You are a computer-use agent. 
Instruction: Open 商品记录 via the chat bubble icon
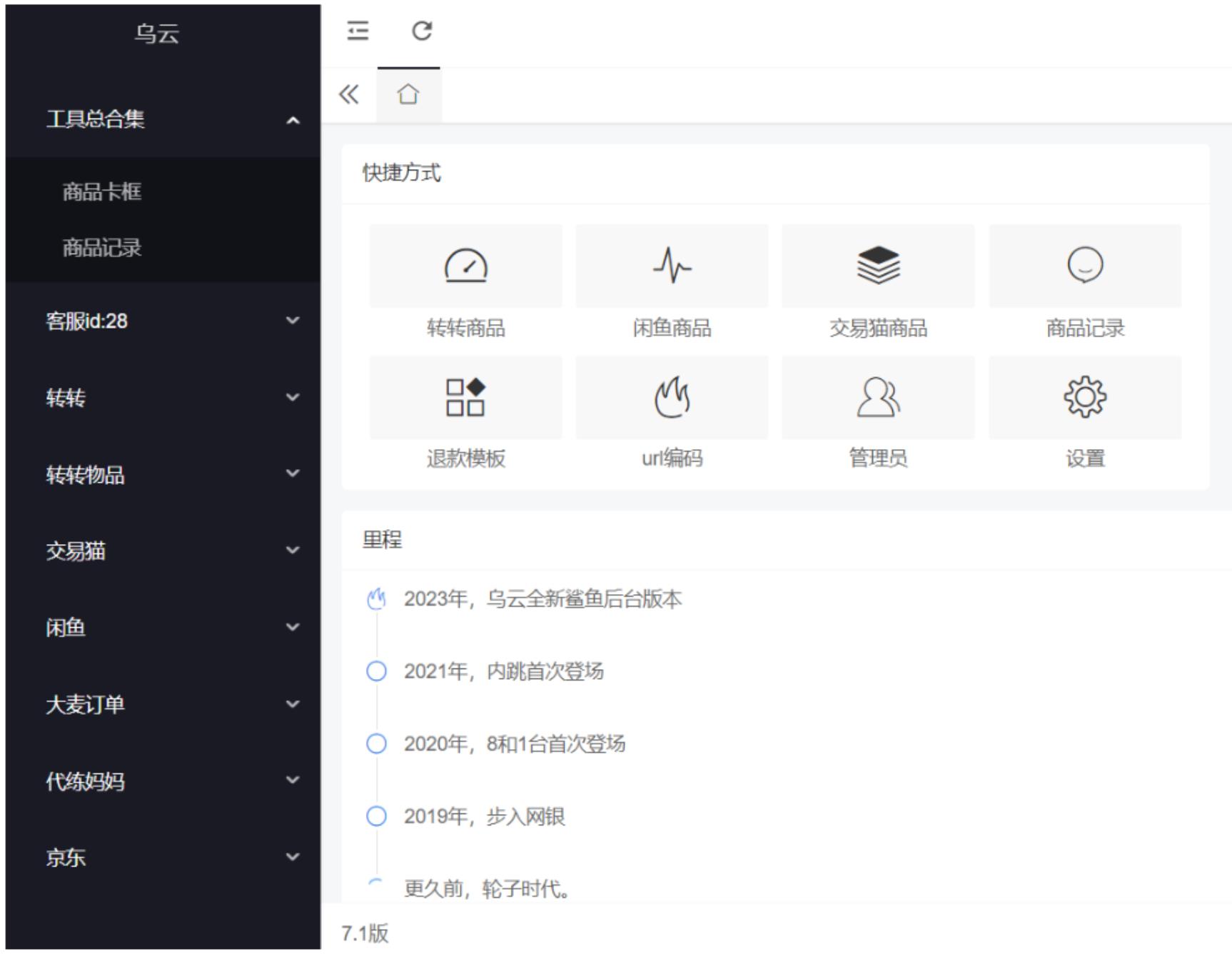(x=1085, y=266)
